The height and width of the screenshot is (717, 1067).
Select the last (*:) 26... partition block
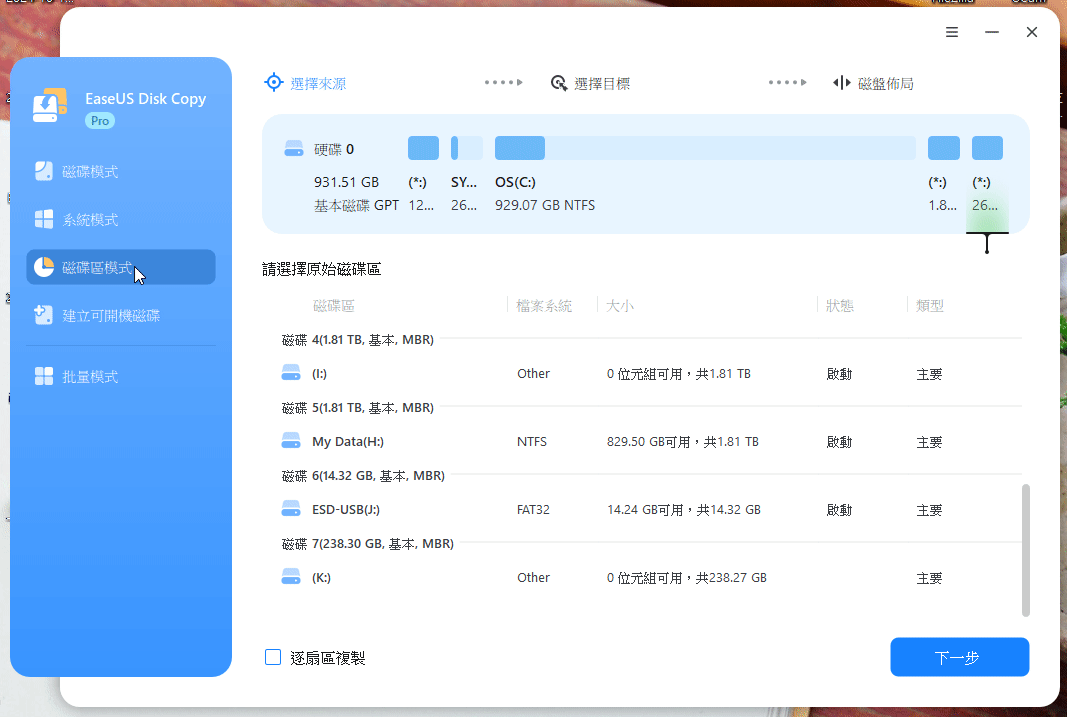pos(987,148)
